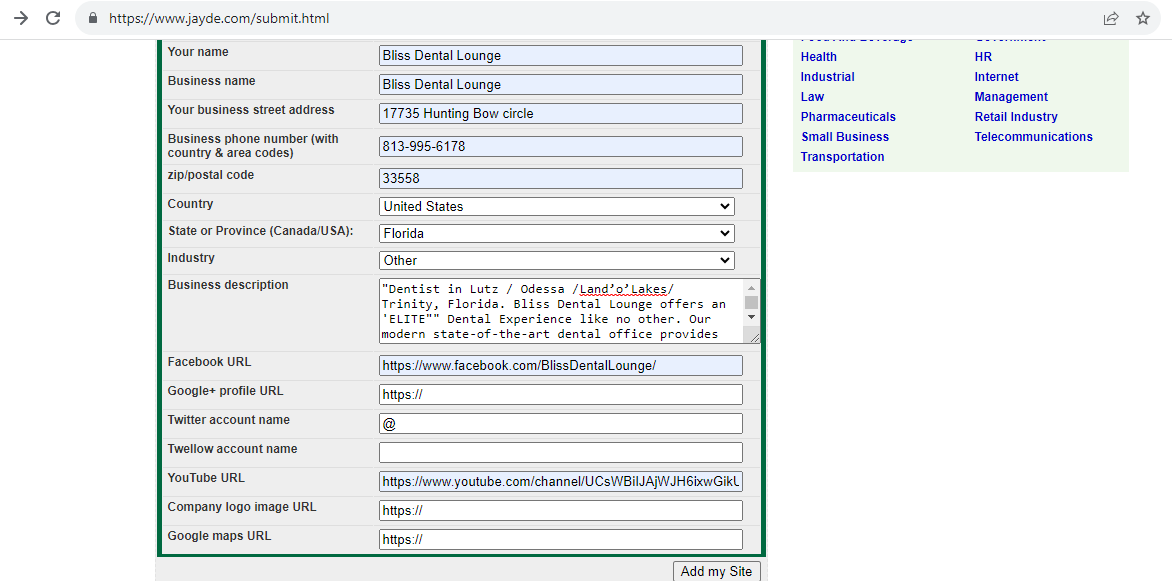The width and height of the screenshot is (1172, 581).
Task: Open the Transportation category link
Action: [842, 157]
